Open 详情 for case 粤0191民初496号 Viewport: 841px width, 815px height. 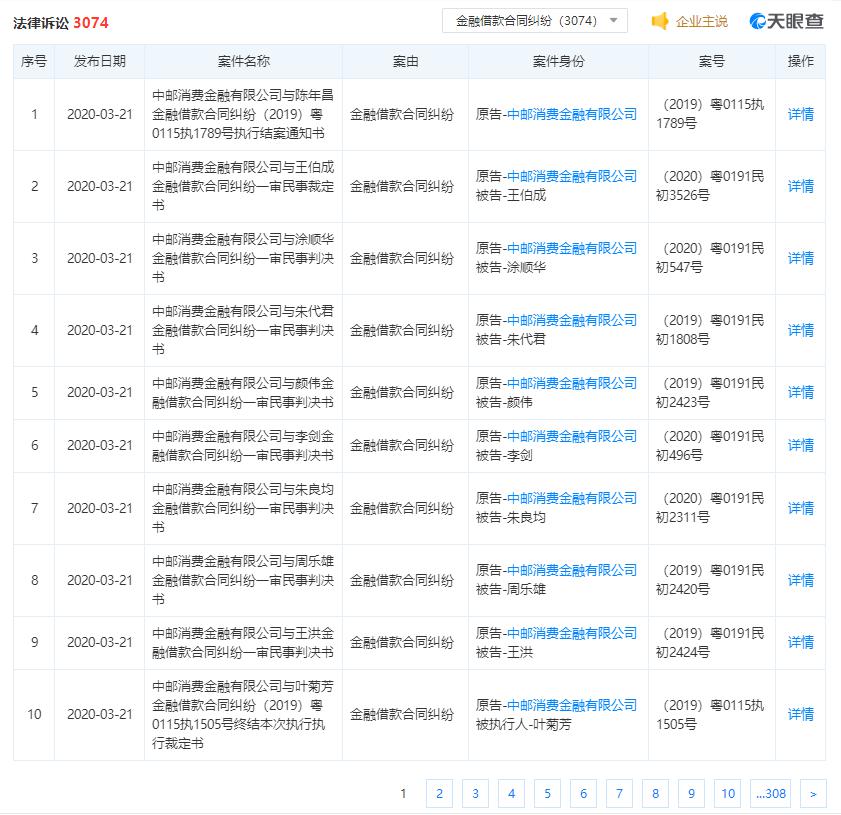point(800,445)
